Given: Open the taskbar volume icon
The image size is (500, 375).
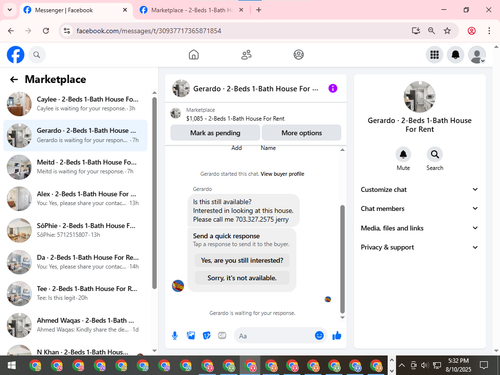Looking at the screenshot, I should [x=424, y=365].
